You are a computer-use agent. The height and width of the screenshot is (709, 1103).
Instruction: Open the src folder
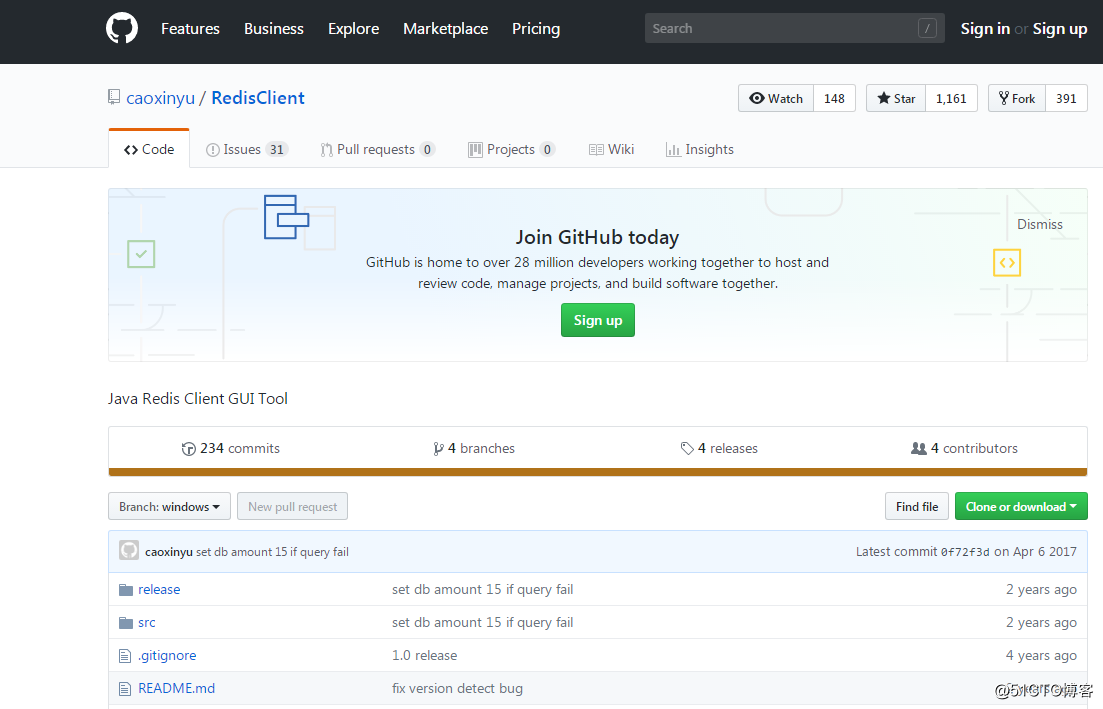(147, 622)
